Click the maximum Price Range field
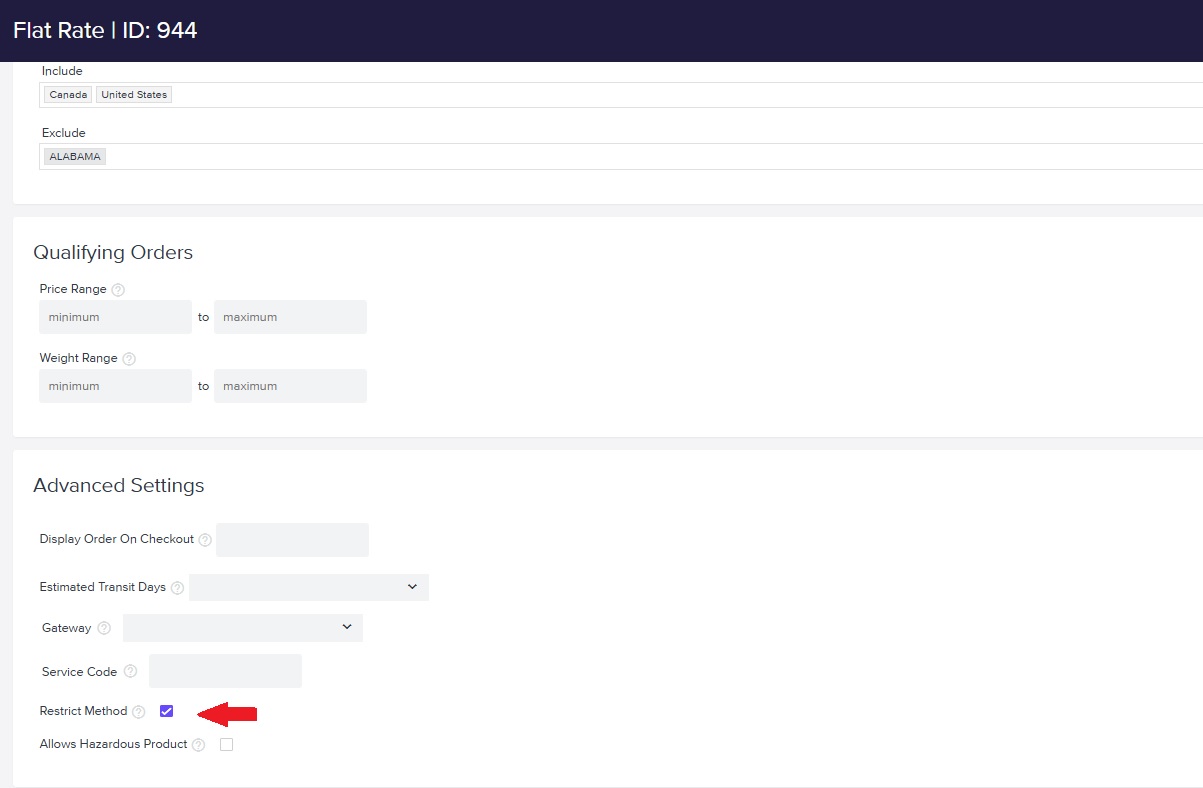This screenshot has height=788, width=1203. [x=290, y=316]
